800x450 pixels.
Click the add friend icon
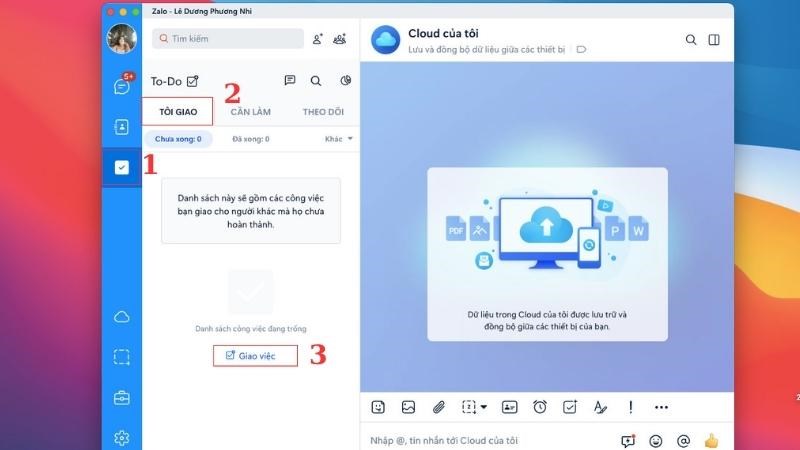pos(318,39)
